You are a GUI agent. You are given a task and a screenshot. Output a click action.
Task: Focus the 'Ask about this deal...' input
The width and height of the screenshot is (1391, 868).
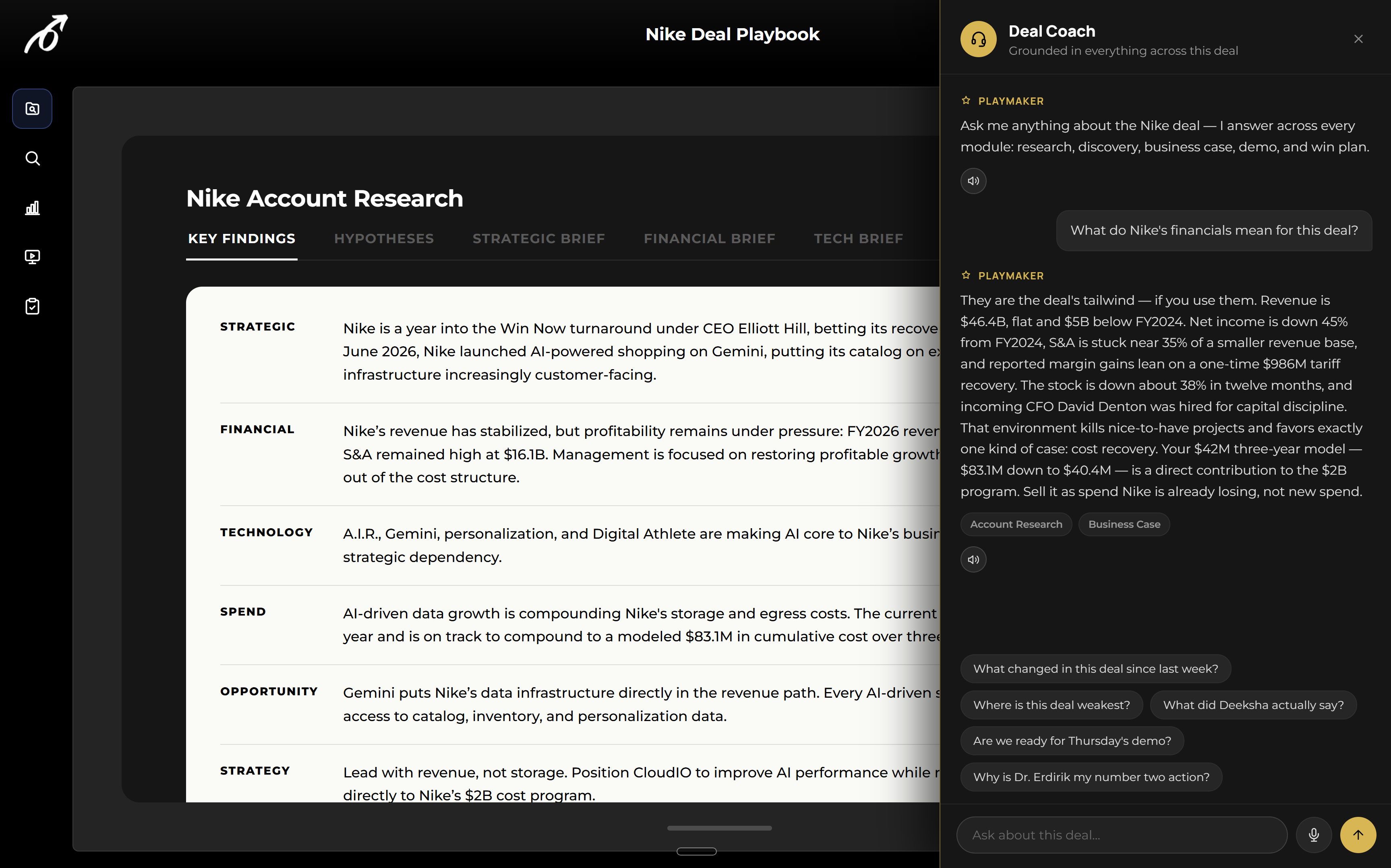(x=1121, y=835)
